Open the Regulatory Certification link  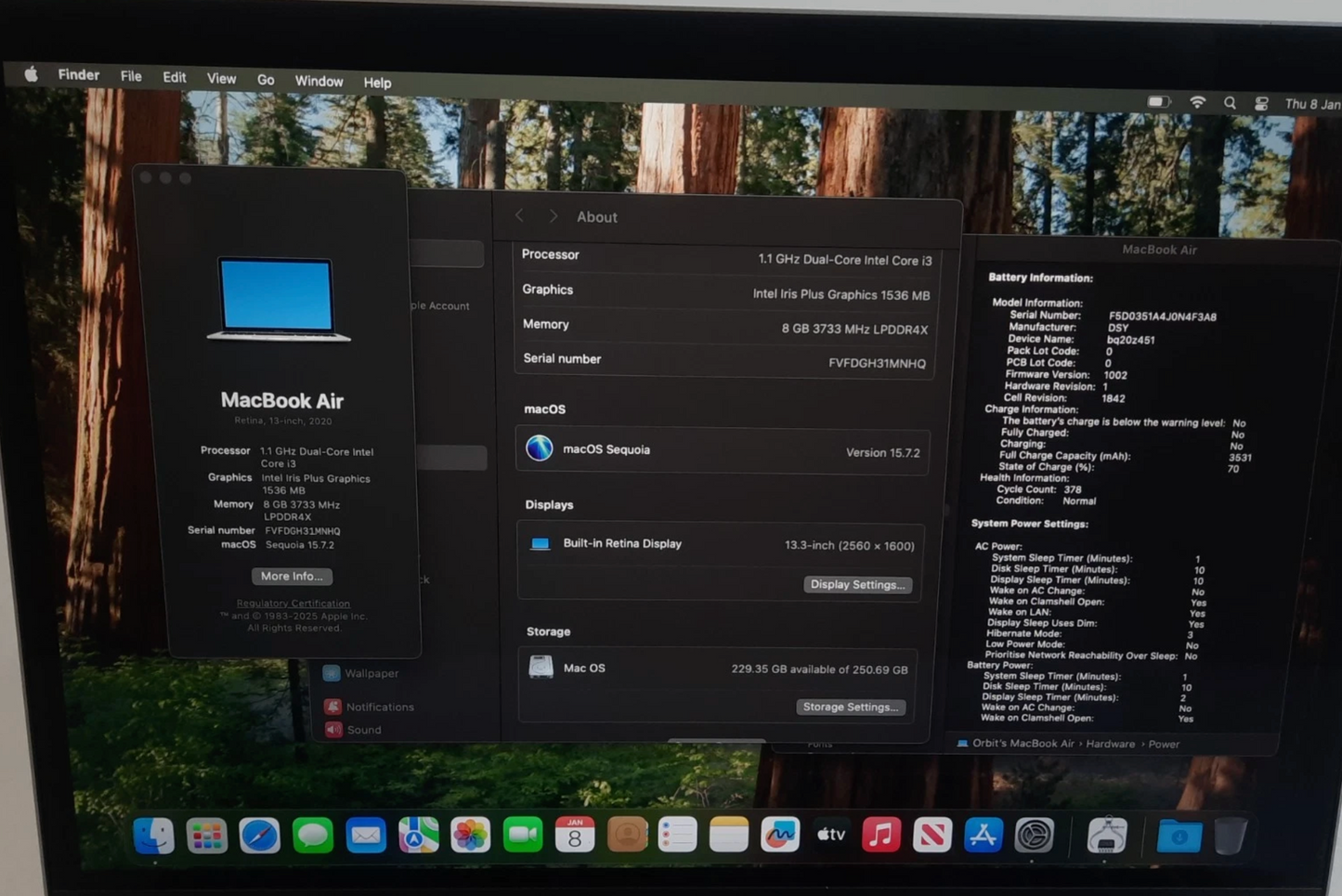(293, 603)
